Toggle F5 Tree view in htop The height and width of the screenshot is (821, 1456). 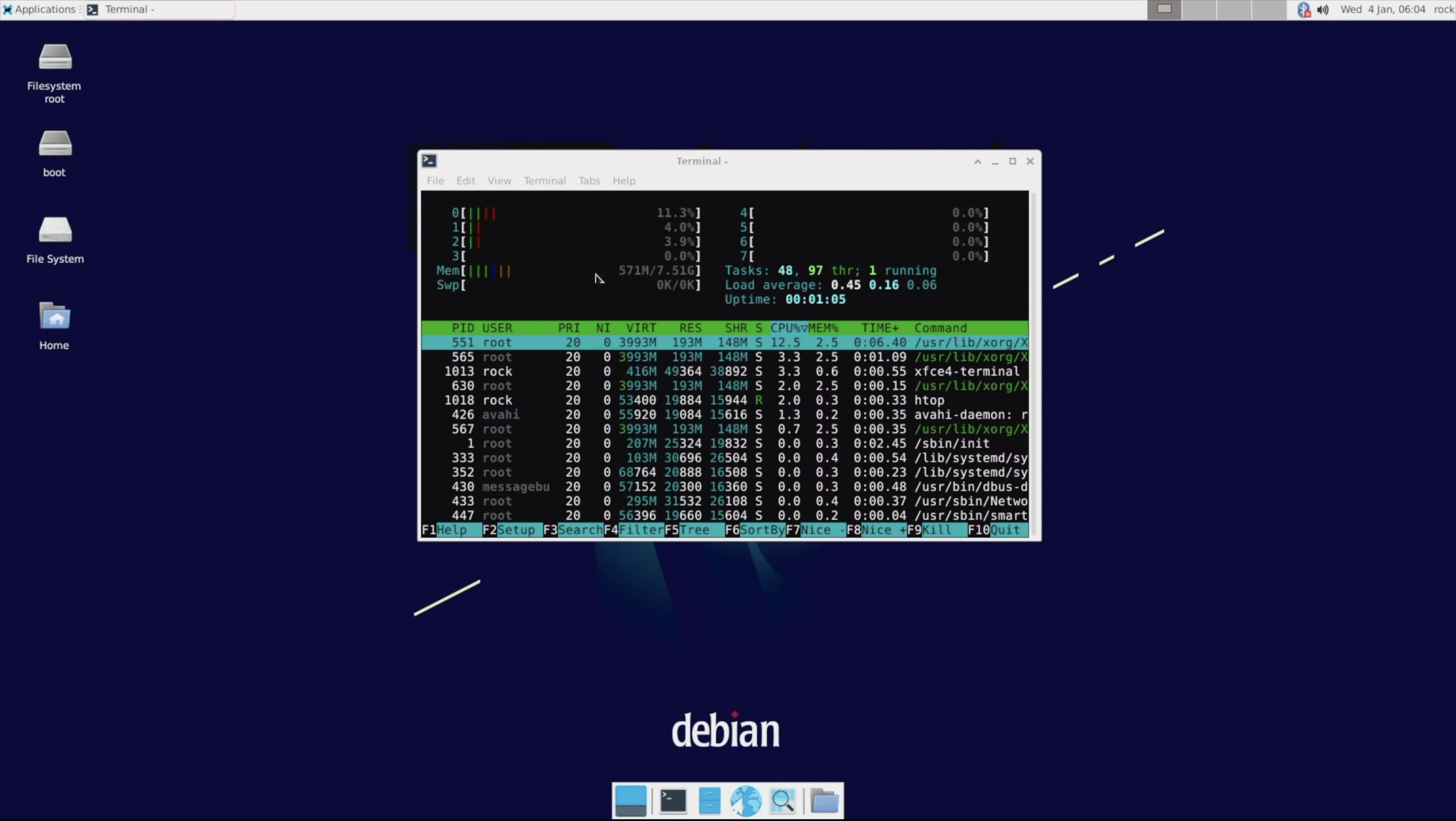694,530
